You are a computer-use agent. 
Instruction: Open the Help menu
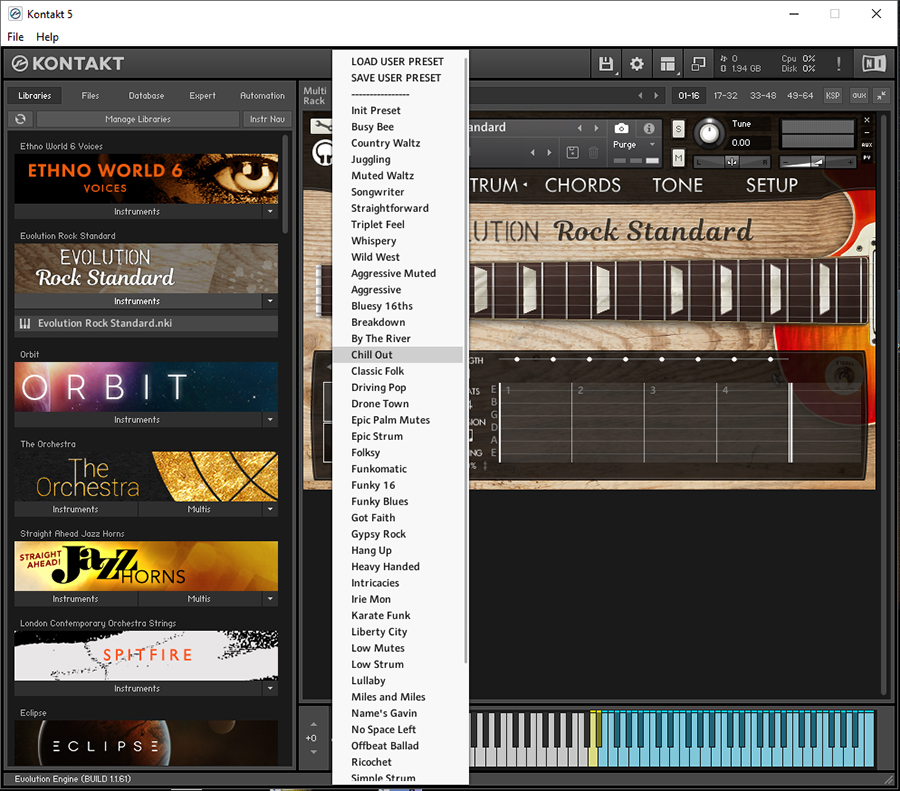[47, 37]
